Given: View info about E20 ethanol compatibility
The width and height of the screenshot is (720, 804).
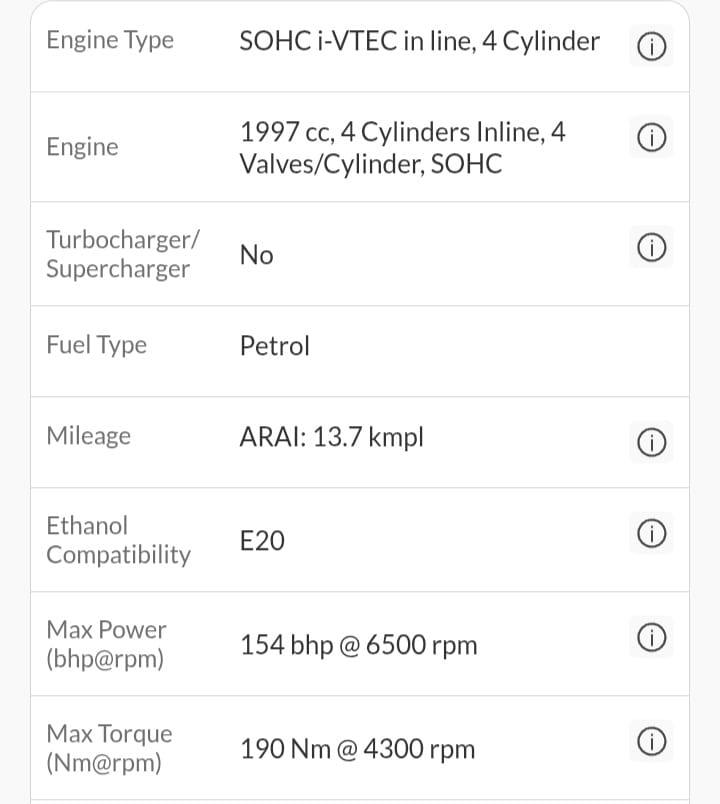Looking at the screenshot, I should click(x=651, y=534).
